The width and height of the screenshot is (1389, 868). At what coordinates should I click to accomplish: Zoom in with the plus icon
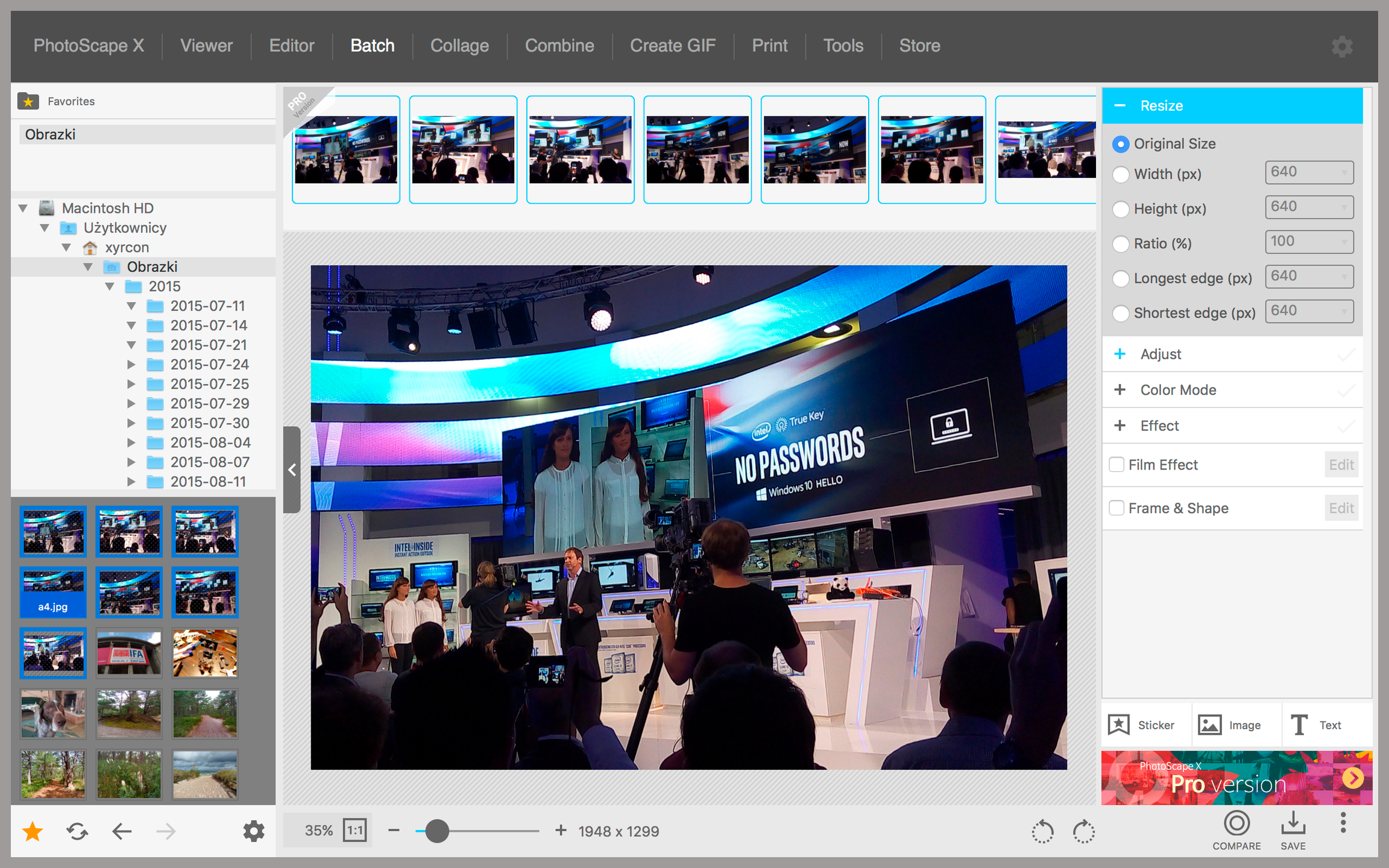(x=561, y=831)
